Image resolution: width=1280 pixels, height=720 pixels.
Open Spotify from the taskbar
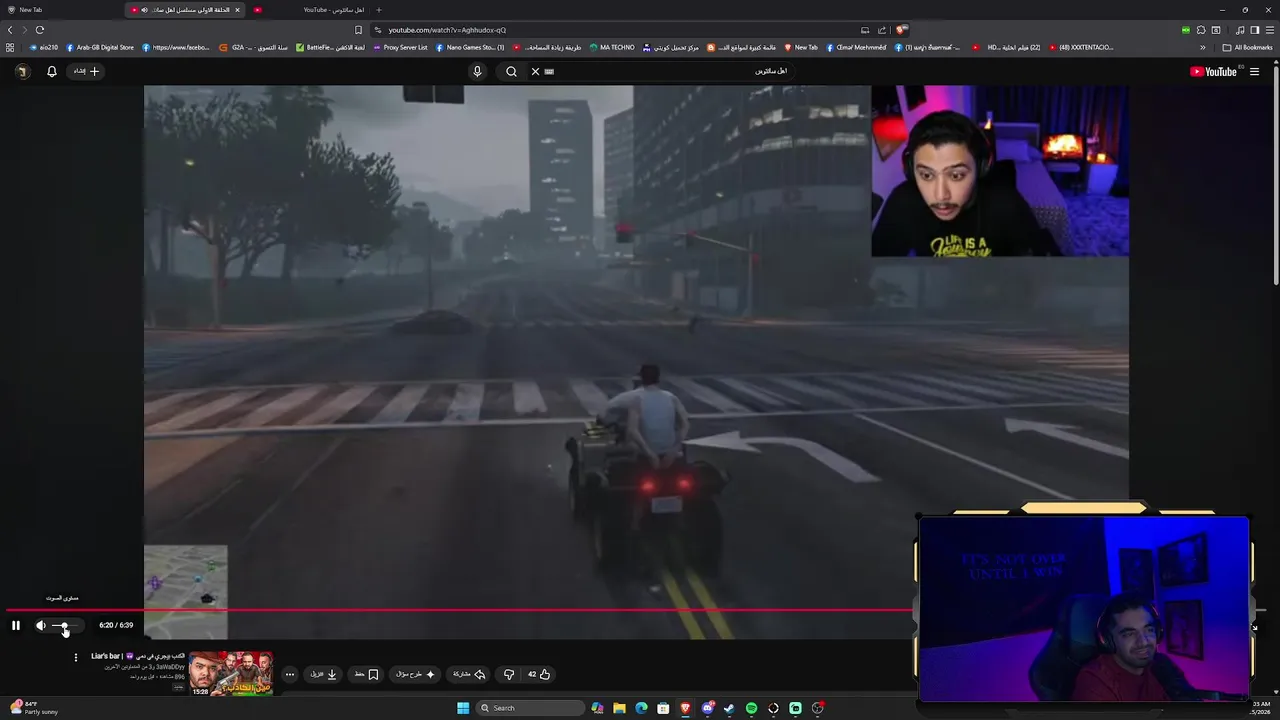pos(751,708)
